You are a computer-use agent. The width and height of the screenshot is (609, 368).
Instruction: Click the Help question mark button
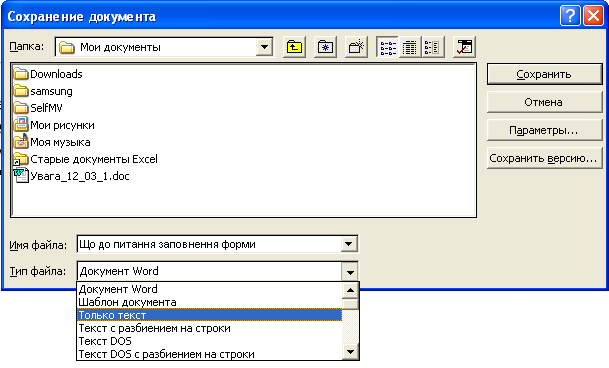click(x=570, y=16)
